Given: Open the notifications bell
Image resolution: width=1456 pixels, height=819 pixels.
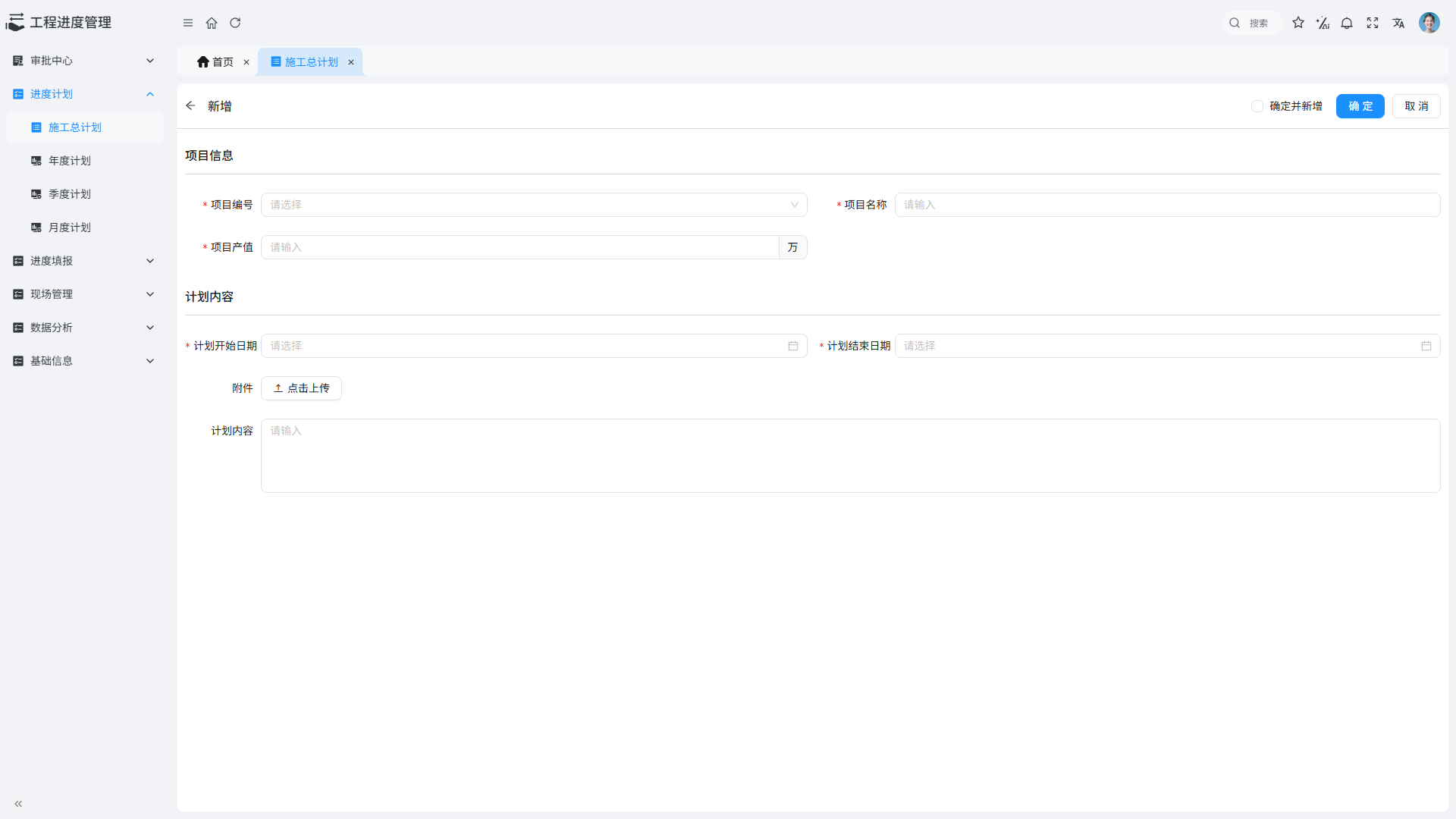Looking at the screenshot, I should coord(1347,23).
